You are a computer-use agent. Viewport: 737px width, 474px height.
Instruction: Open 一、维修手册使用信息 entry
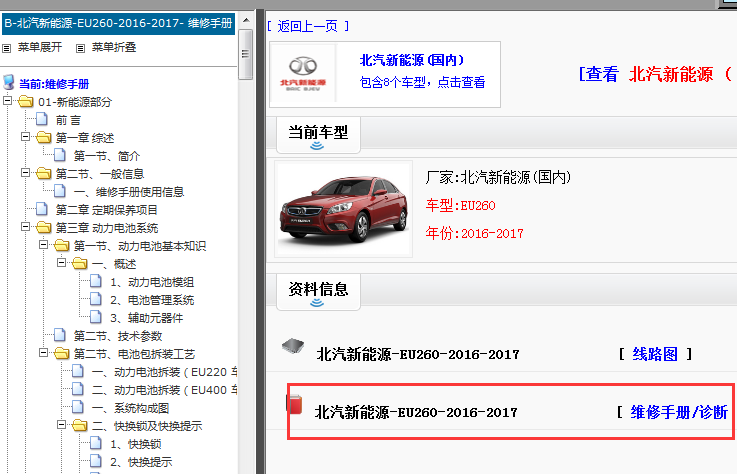[x=129, y=192]
